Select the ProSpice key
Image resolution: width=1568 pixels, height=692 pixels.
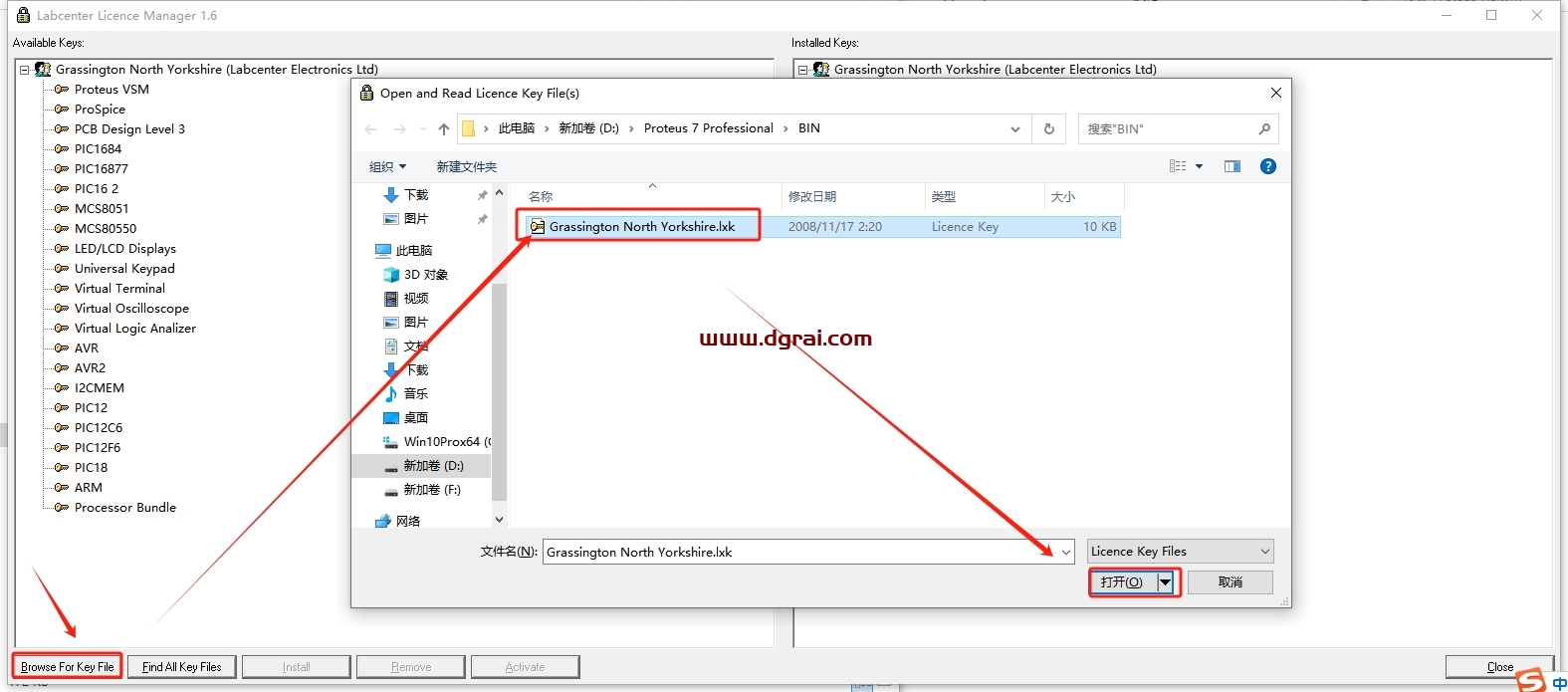point(100,110)
